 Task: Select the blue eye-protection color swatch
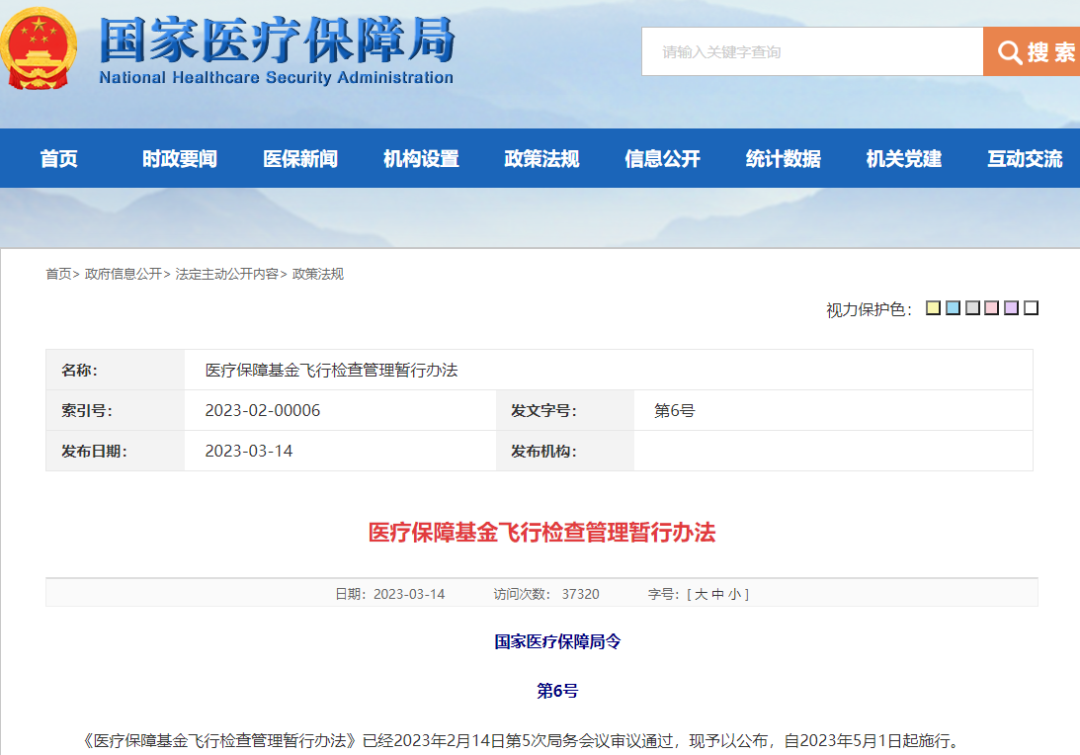tap(953, 308)
